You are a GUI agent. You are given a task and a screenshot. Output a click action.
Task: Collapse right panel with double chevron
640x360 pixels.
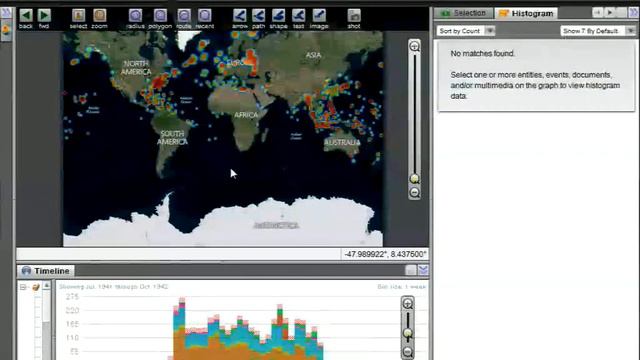click(x=634, y=13)
